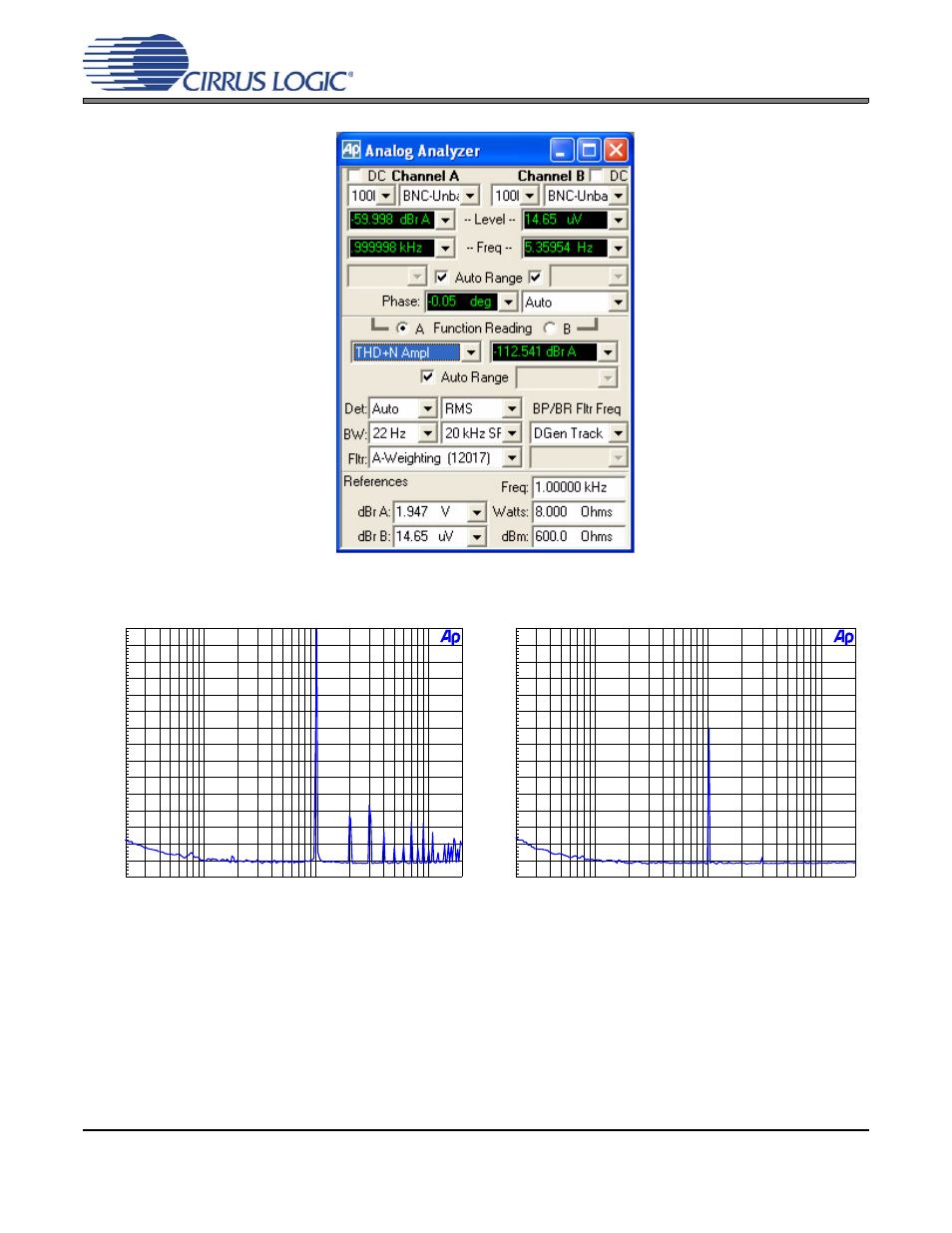
Task: Open Channel B level units dropdown
Action: [x=619, y=220]
